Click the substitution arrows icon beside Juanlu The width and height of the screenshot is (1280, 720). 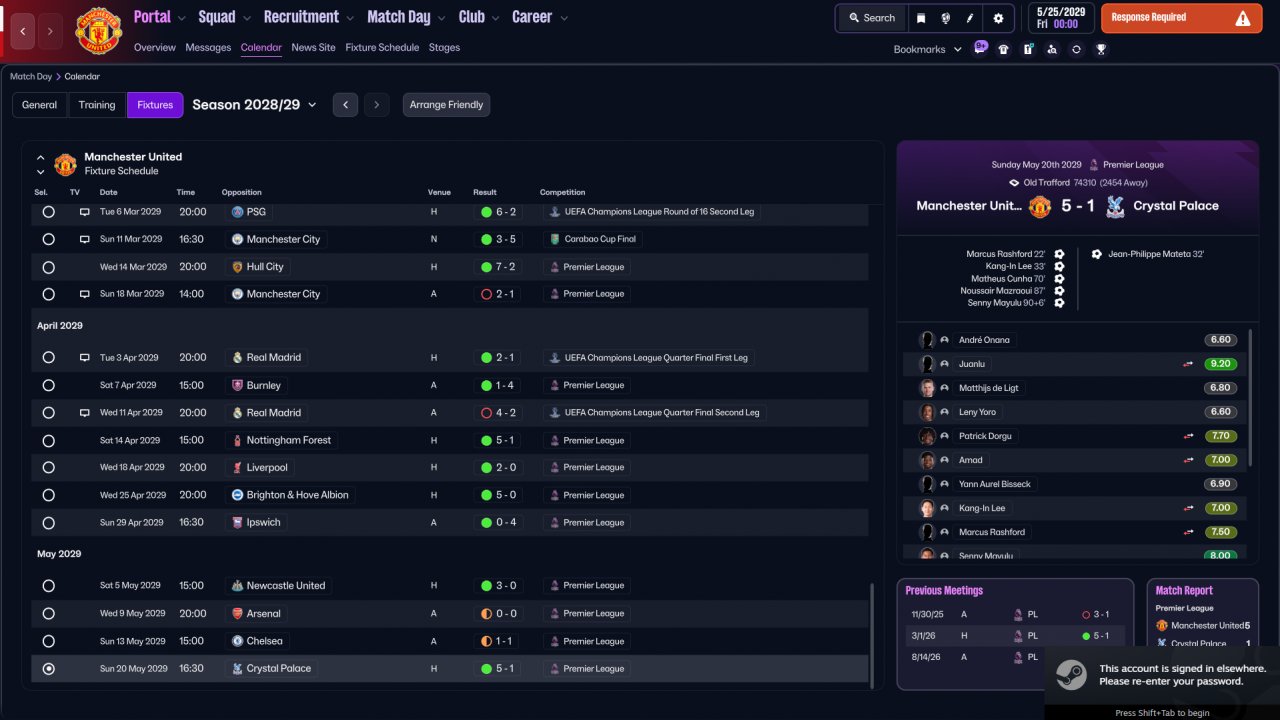[1188, 364]
